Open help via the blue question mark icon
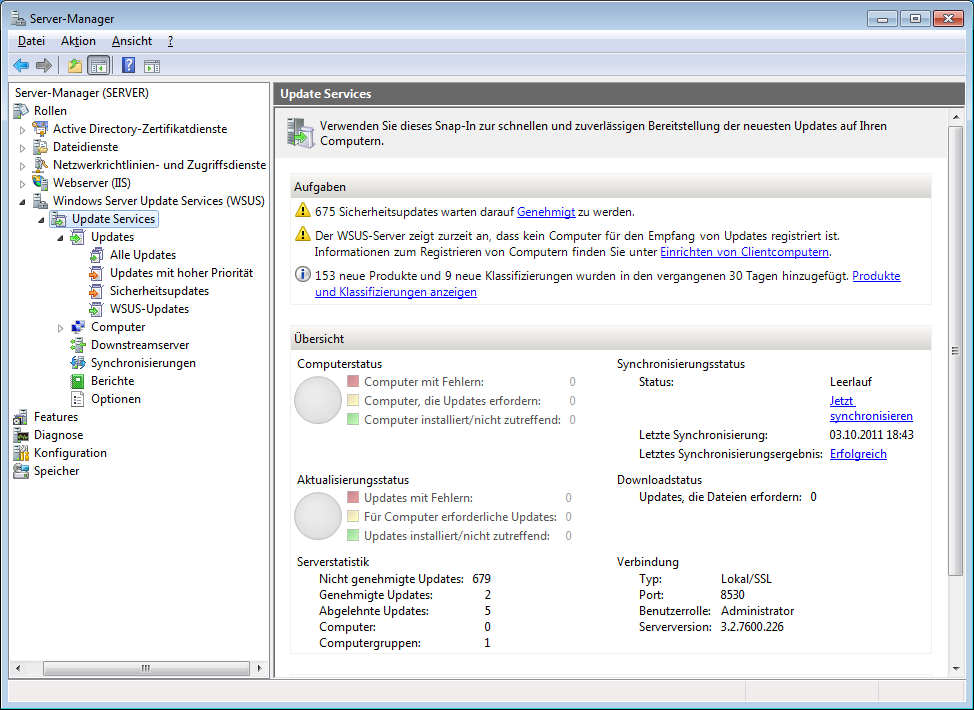974x710 pixels. pos(129,65)
